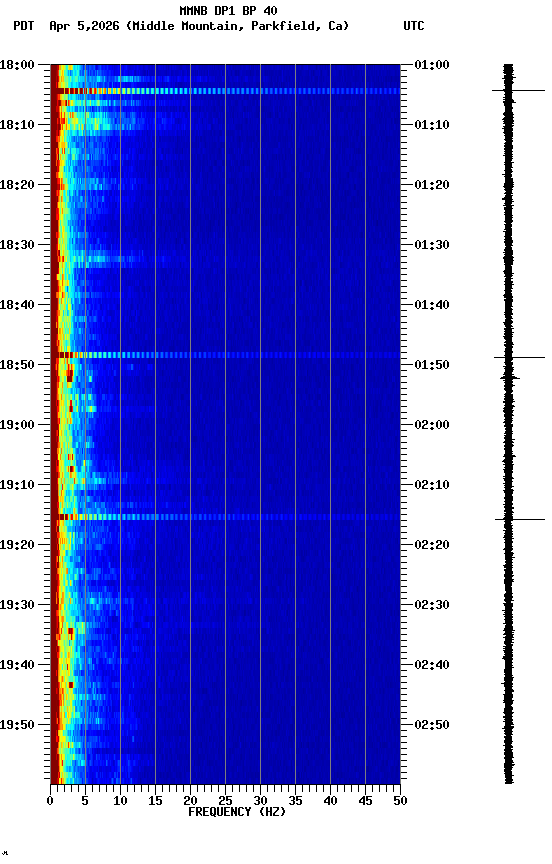Click the '18:10' PDT time label
The width and height of the screenshot is (552, 864).
pyautogui.click(x=17, y=125)
